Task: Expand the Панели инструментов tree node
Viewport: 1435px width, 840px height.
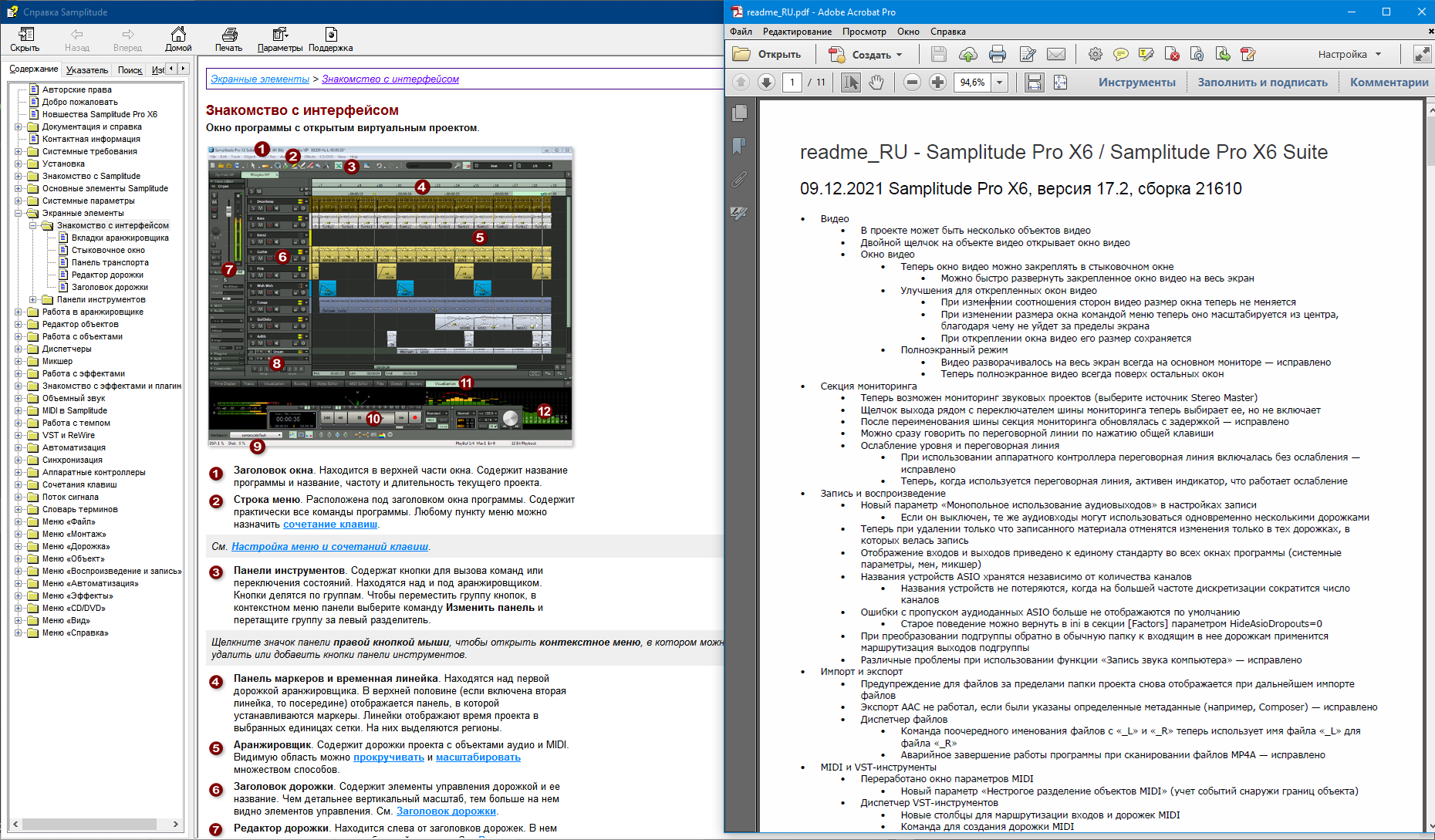Action: (32, 299)
